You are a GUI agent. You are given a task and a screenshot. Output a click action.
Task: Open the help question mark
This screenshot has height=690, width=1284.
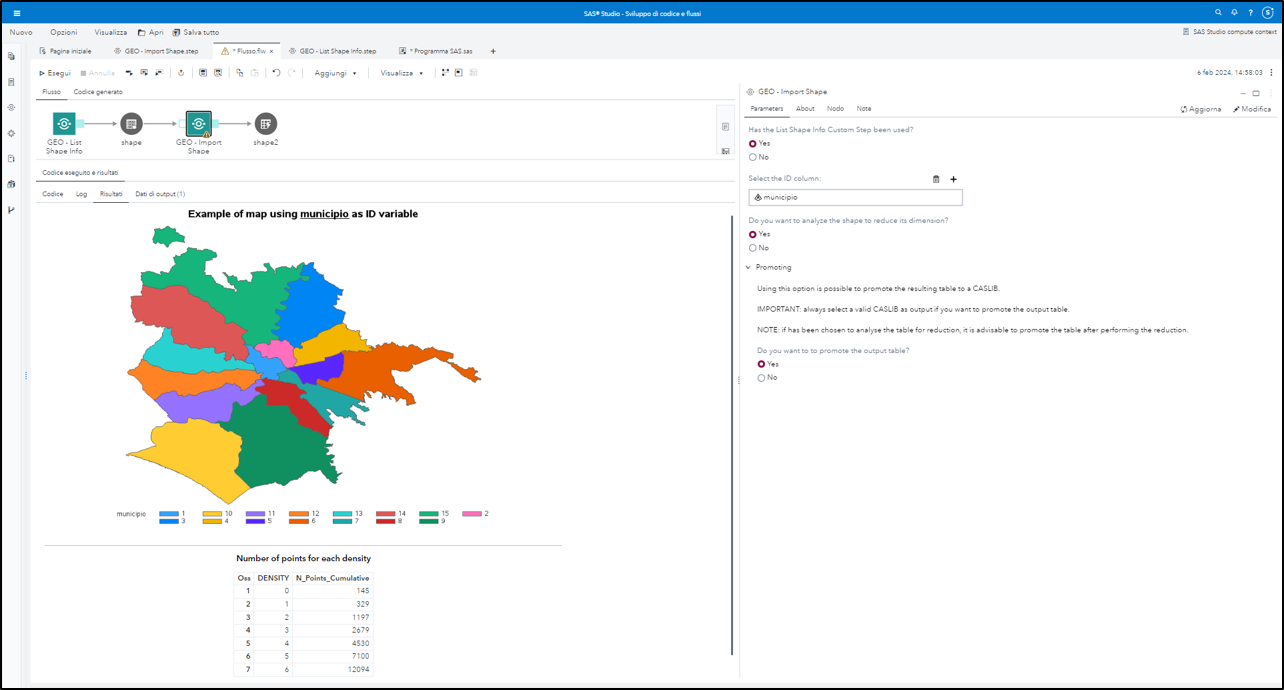pyautogui.click(x=1250, y=12)
